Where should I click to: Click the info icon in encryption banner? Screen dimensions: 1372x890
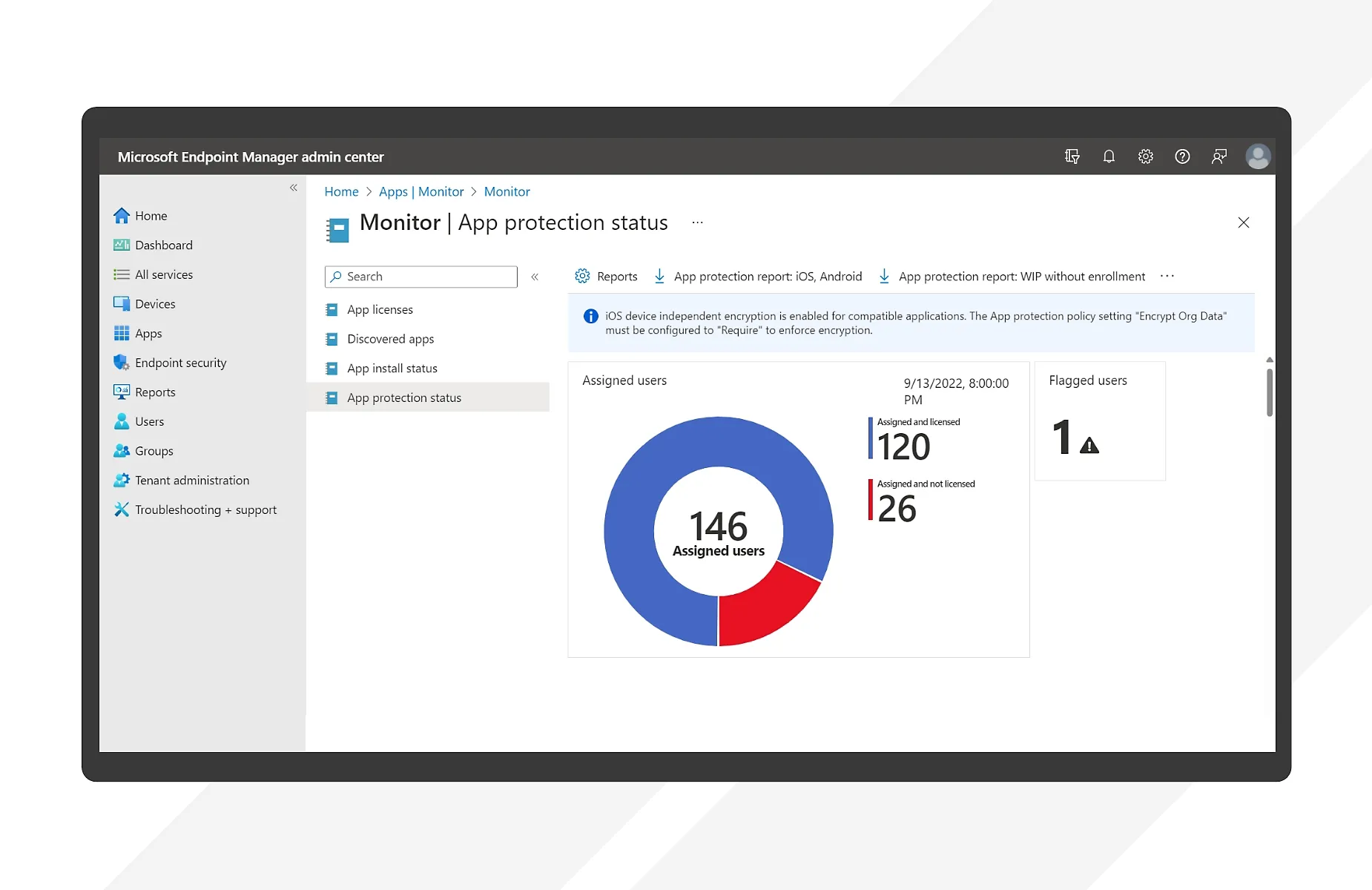pos(590,317)
